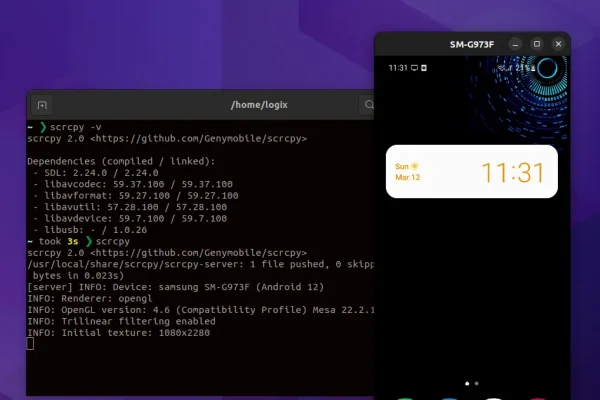Click the 'Dependencies (compiled / linked):' line
The image size is (600, 400).
pyautogui.click(x=121, y=162)
